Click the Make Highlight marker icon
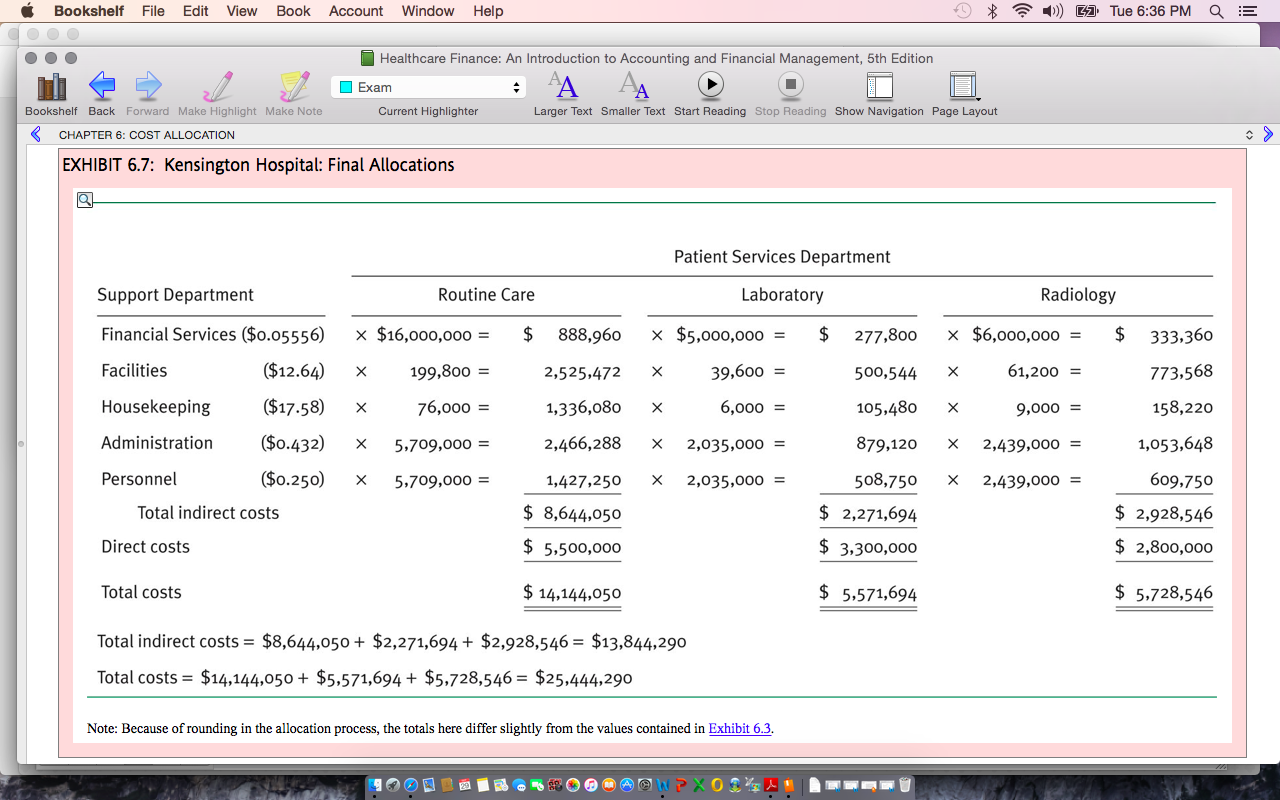This screenshot has height=800, width=1280. [x=217, y=87]
